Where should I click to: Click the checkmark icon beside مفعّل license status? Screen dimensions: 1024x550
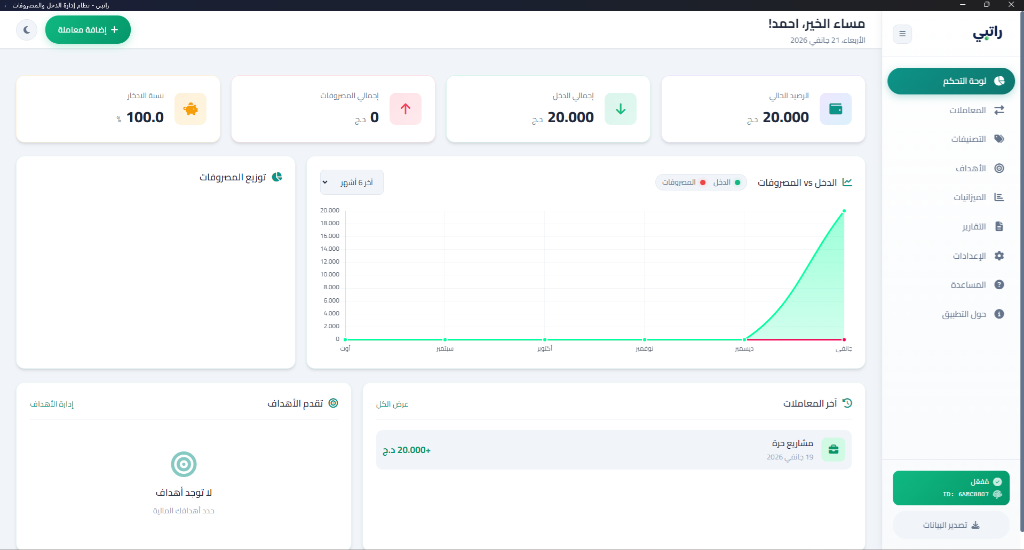(x=997, y=481)
